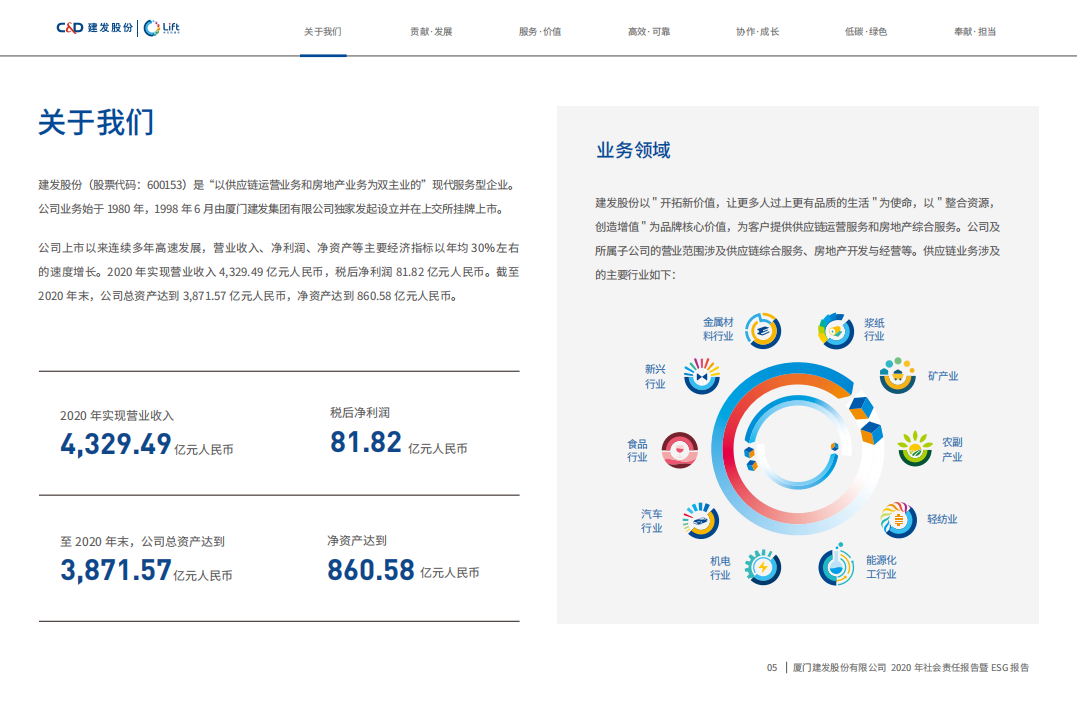Click the 轻纺业 industry icon
1077x718 pixels.
tap(899, 519)
